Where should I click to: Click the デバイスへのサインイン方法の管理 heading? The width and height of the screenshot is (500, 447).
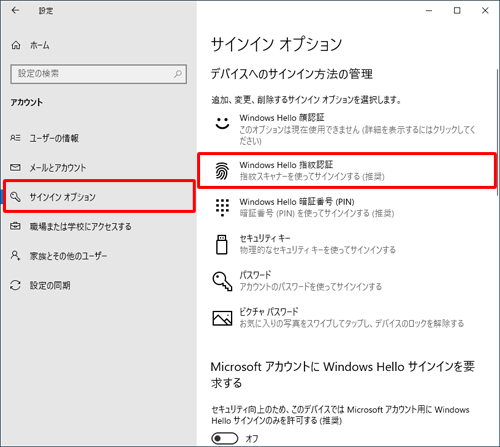(292, 74)
